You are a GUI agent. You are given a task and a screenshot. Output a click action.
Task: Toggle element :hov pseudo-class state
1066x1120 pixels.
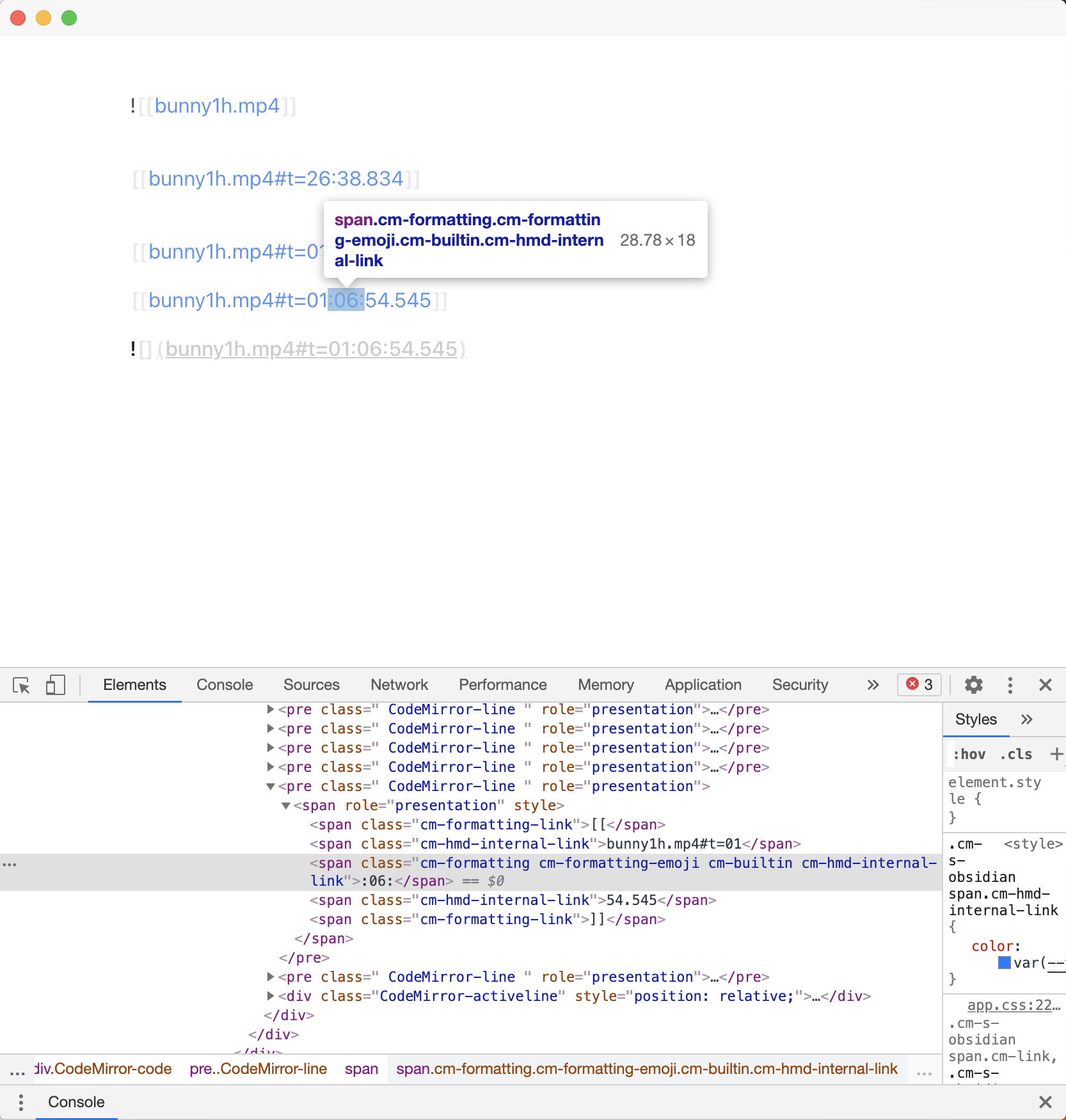[x=970, y=754]
